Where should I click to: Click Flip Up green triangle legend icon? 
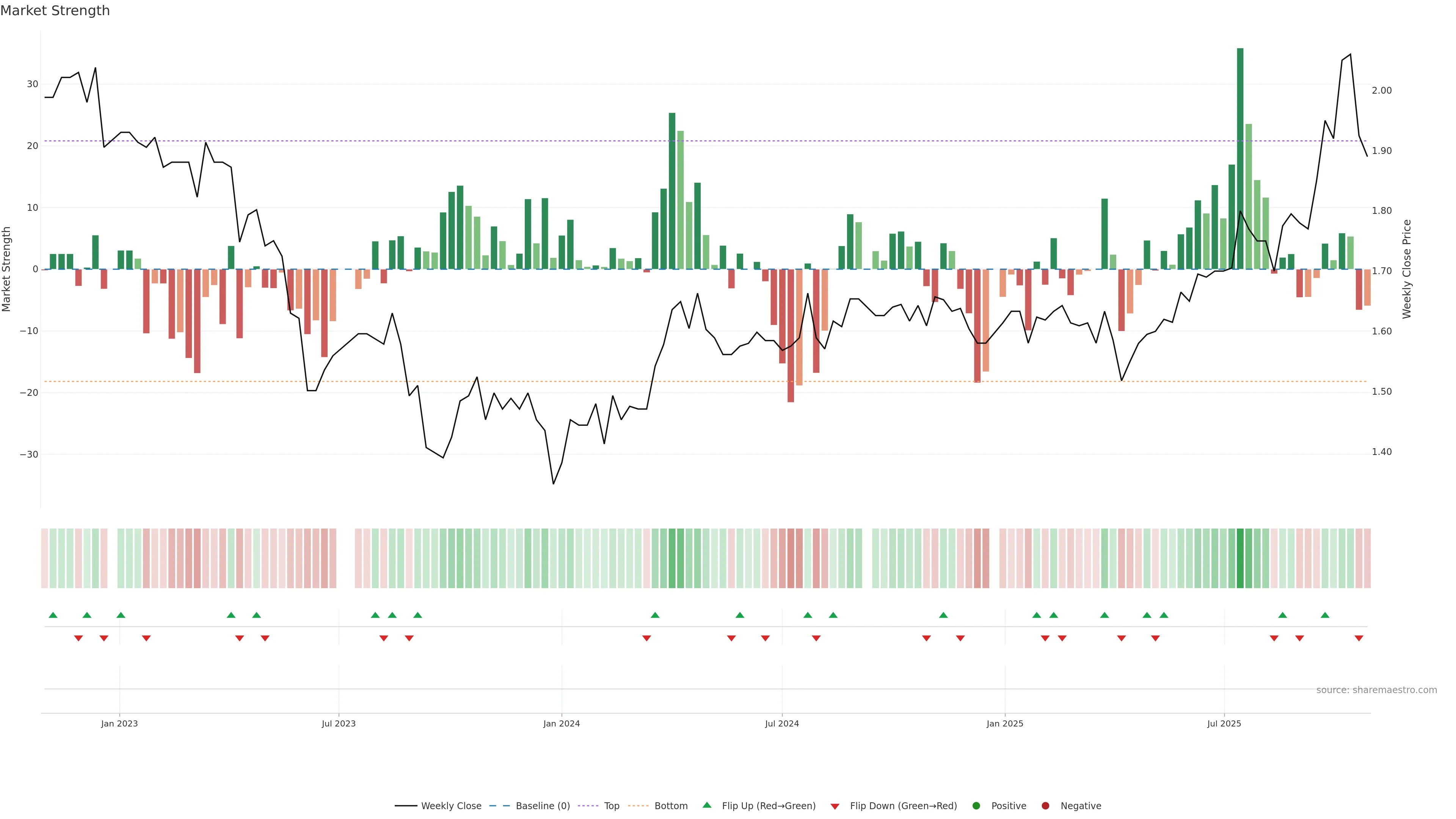(x=706, y=805)
